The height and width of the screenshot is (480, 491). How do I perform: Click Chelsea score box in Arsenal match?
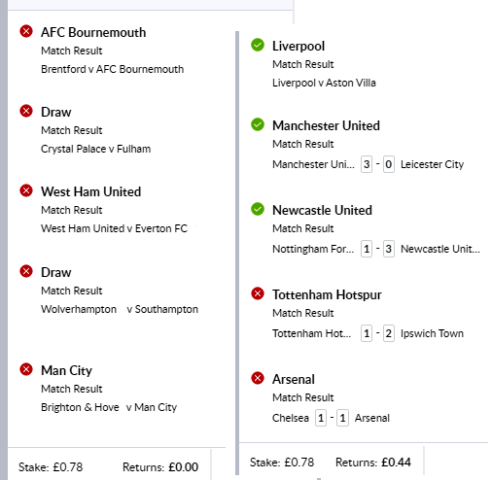click(321, 418)
